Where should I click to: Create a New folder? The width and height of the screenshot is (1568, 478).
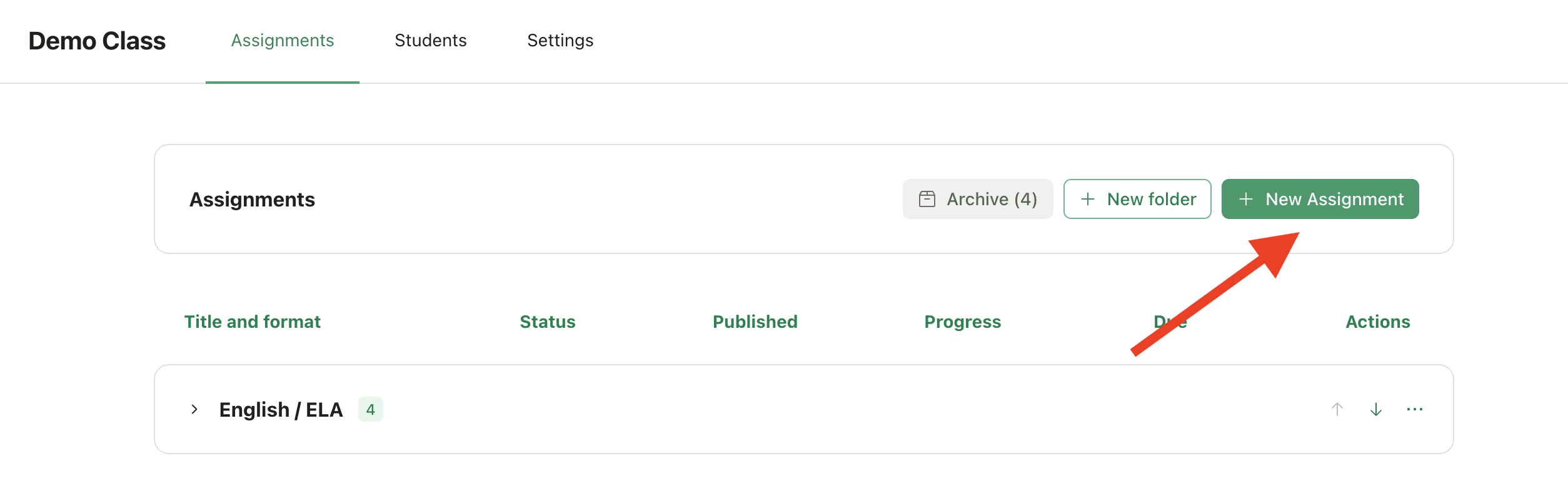[x=1137, y=199]
